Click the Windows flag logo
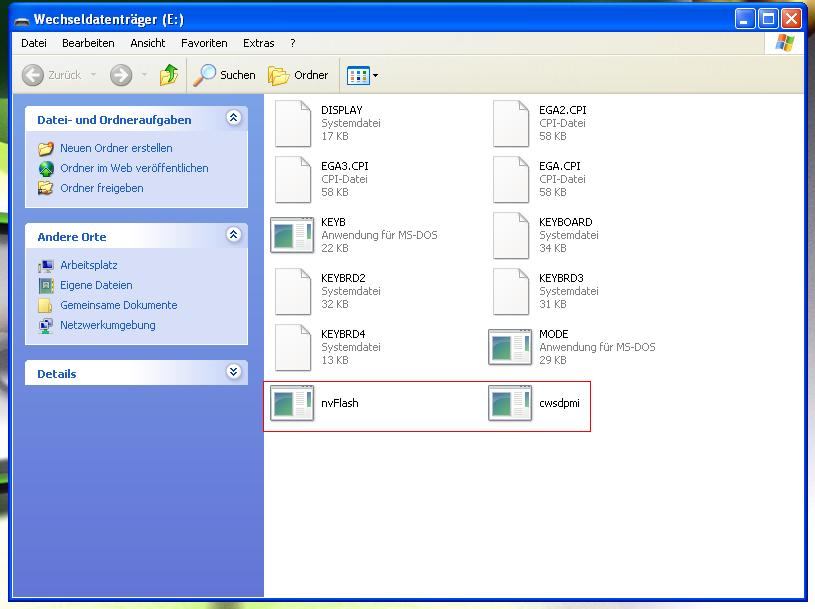 point(784,43)
